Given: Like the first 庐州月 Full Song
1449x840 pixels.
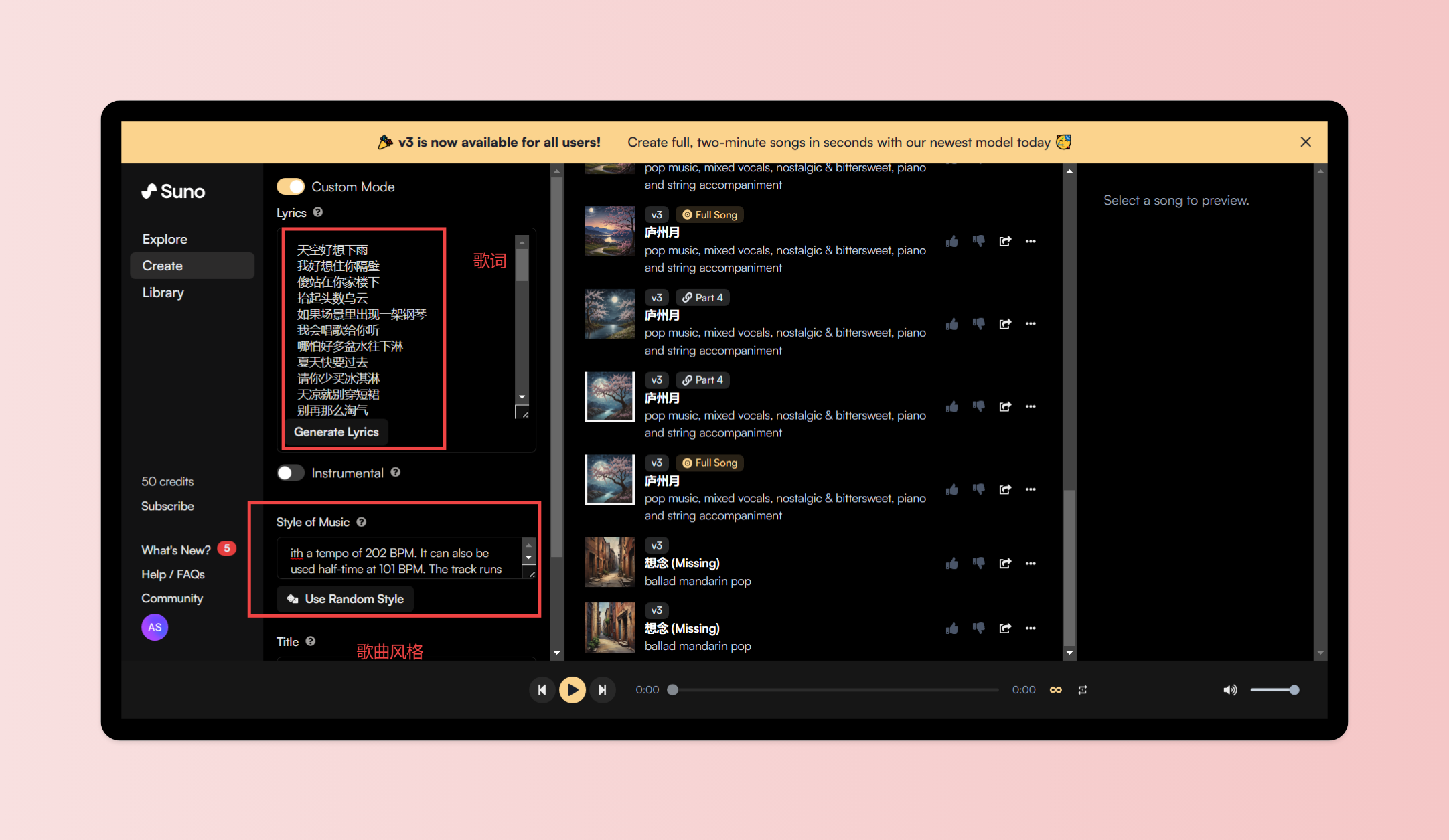Looking at the screenshot, I should point(951,241).
